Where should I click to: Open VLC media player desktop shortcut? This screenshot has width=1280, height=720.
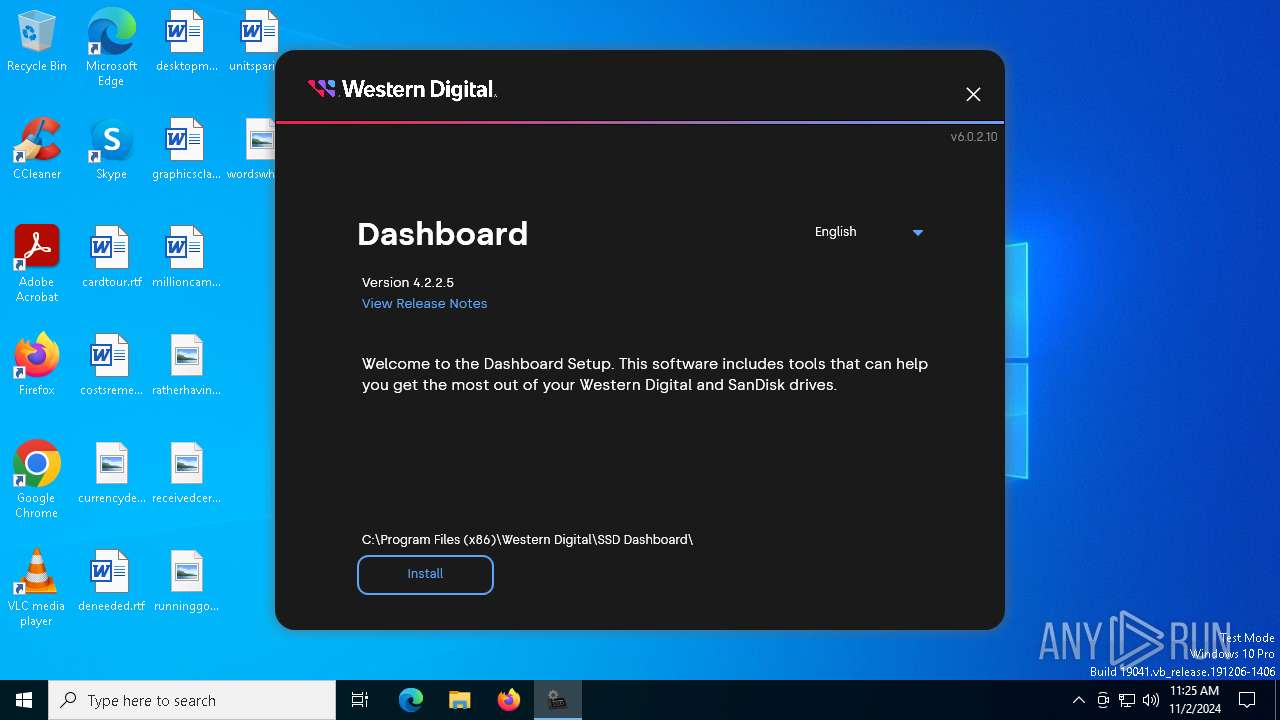(37, 588)
